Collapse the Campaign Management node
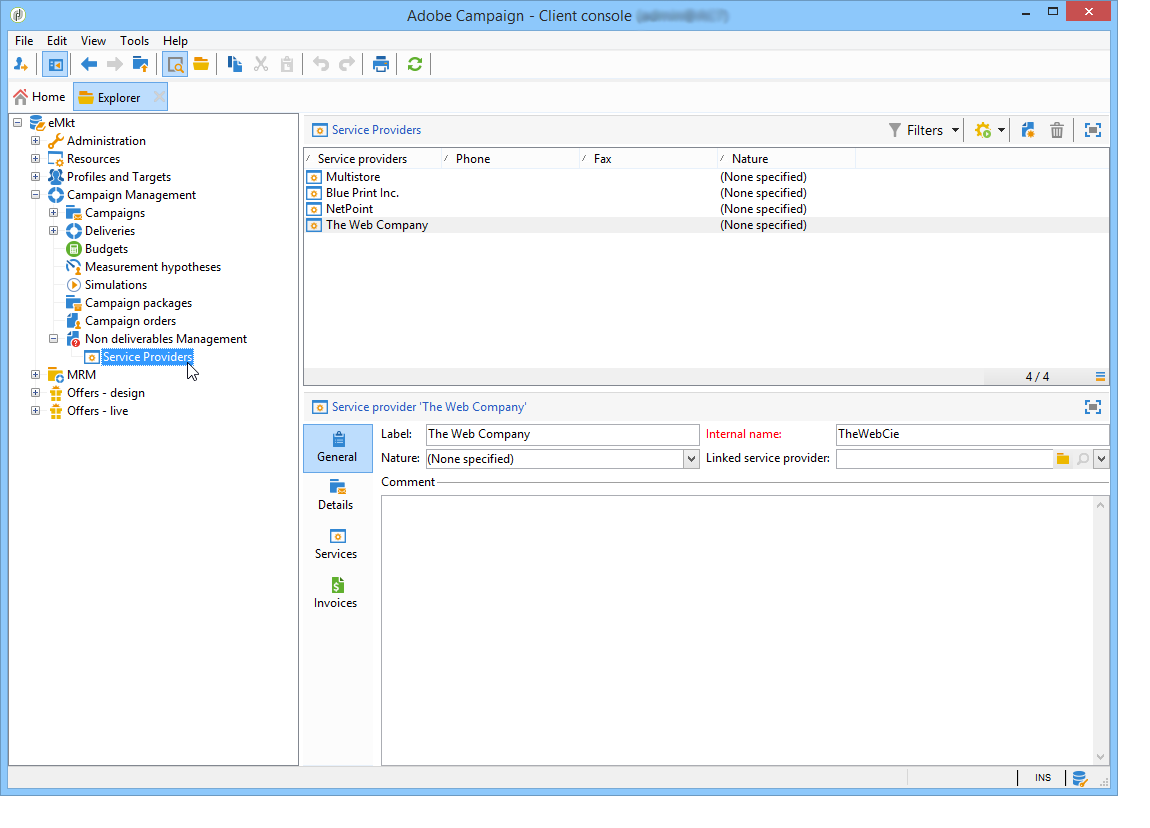The image size is (1150, 828). coord(35,195)
